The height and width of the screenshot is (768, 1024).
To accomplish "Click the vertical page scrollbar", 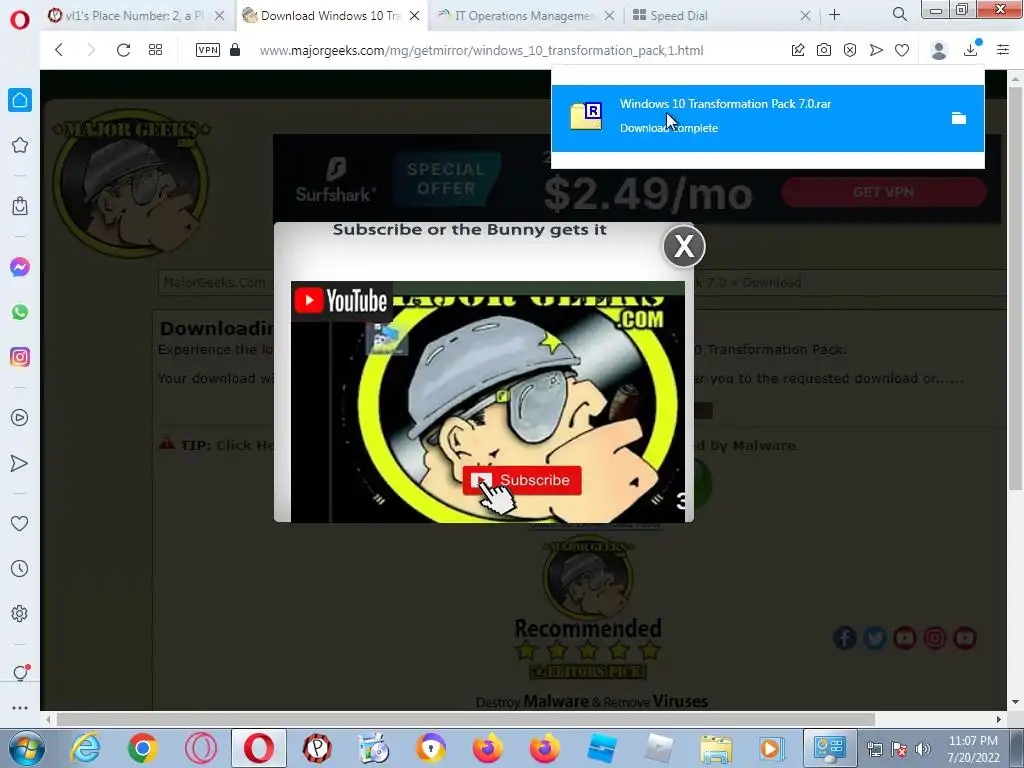I will (1015, 287).
